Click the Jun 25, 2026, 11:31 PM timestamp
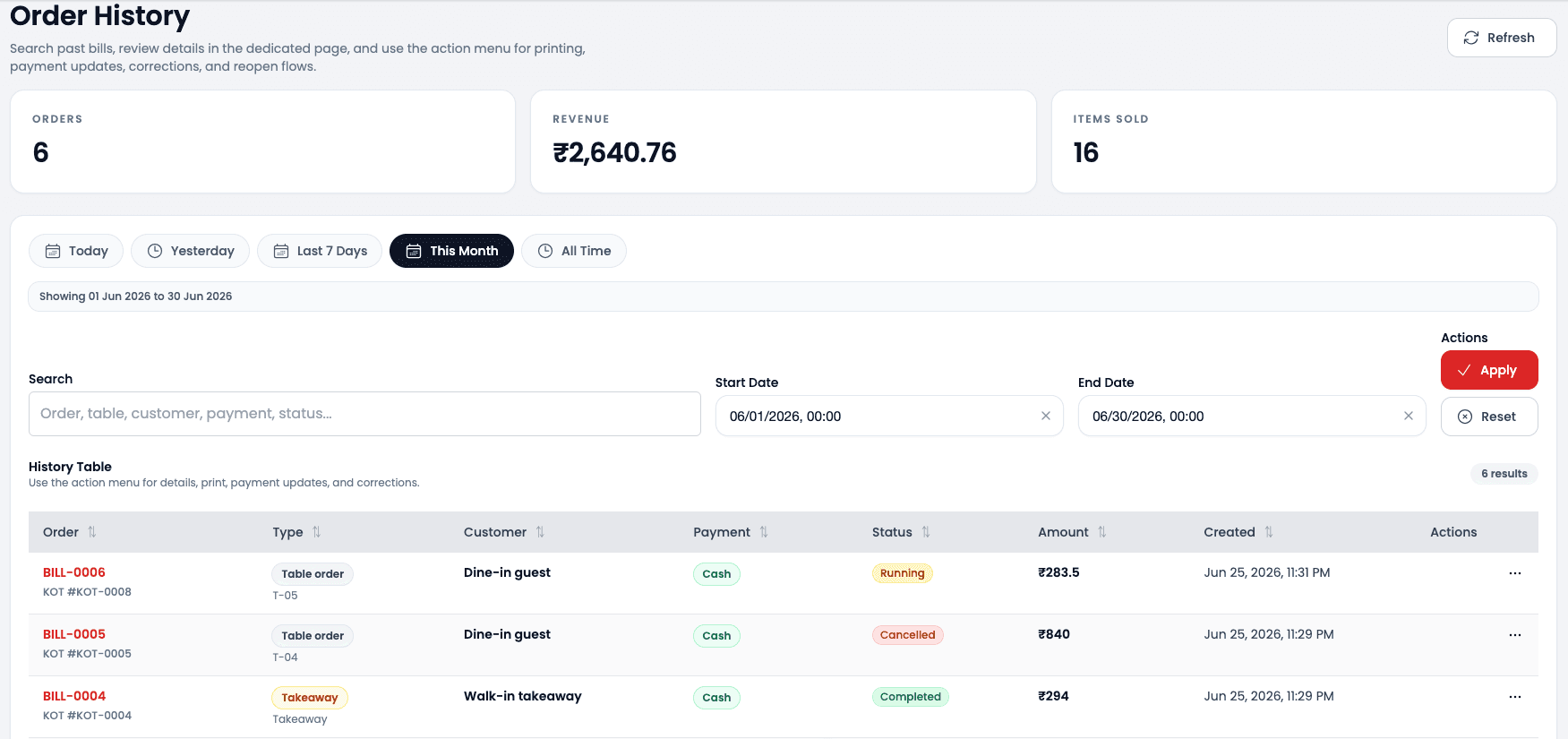 tap(1267, 572)
